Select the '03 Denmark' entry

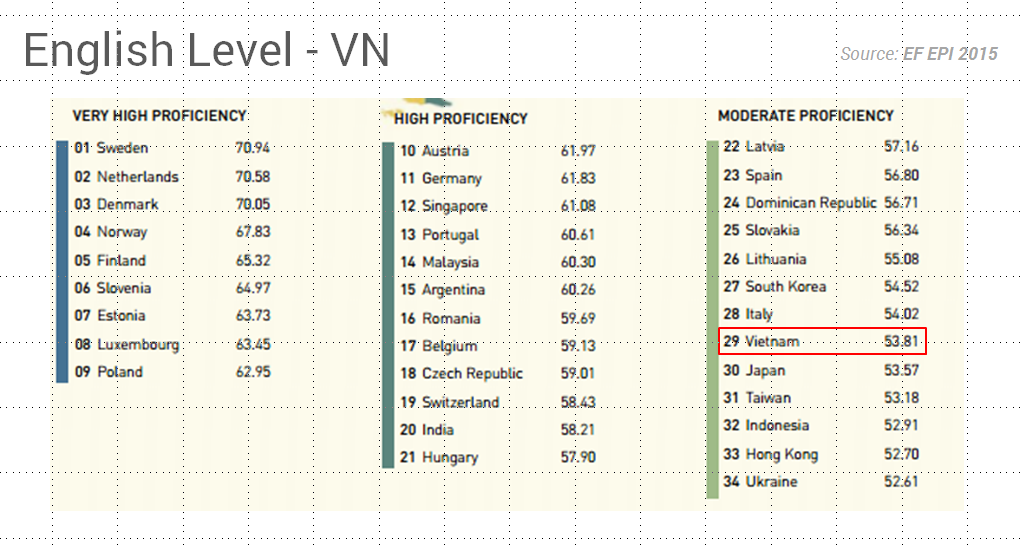116,204
